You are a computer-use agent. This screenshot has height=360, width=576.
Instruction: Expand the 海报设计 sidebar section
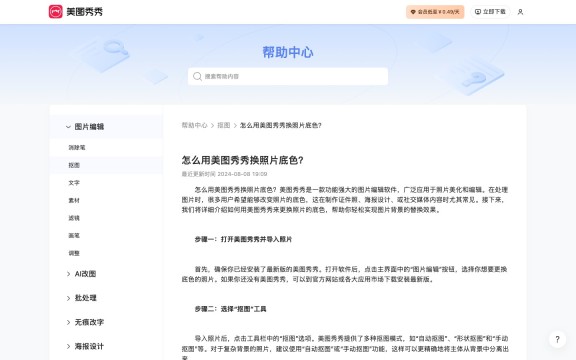coord(106,346)
